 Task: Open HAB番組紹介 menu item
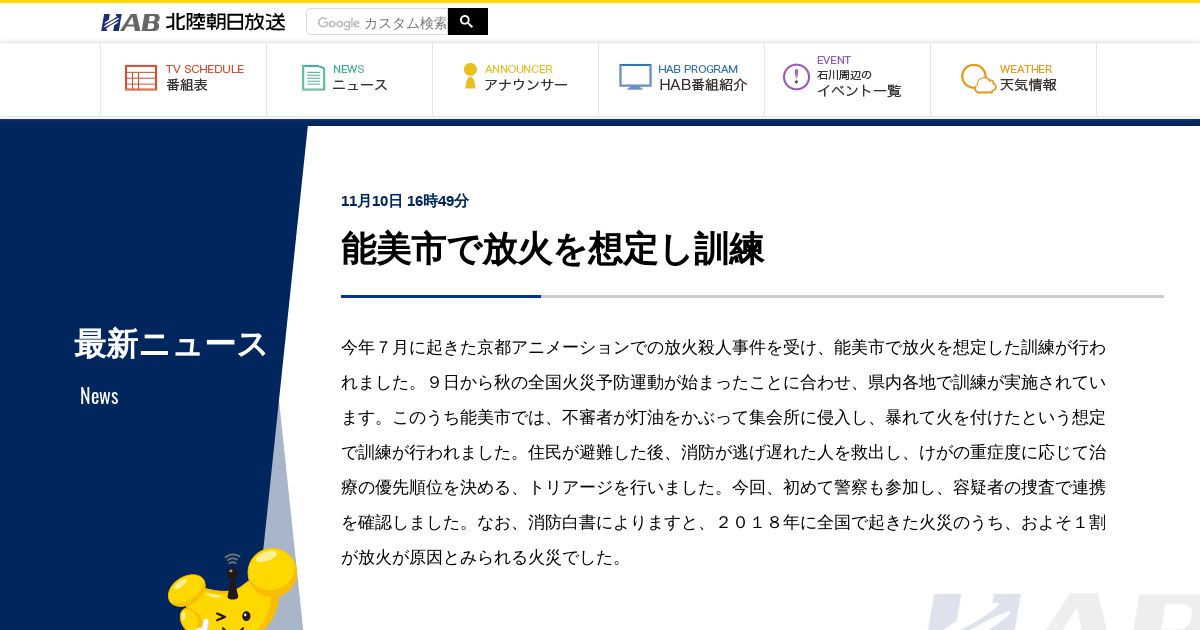(682, 79)
